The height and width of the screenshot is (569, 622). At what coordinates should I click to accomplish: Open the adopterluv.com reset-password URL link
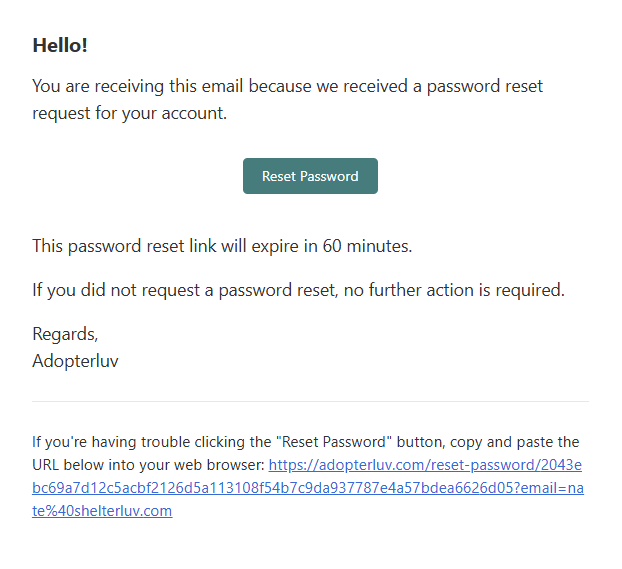(425, 465)
